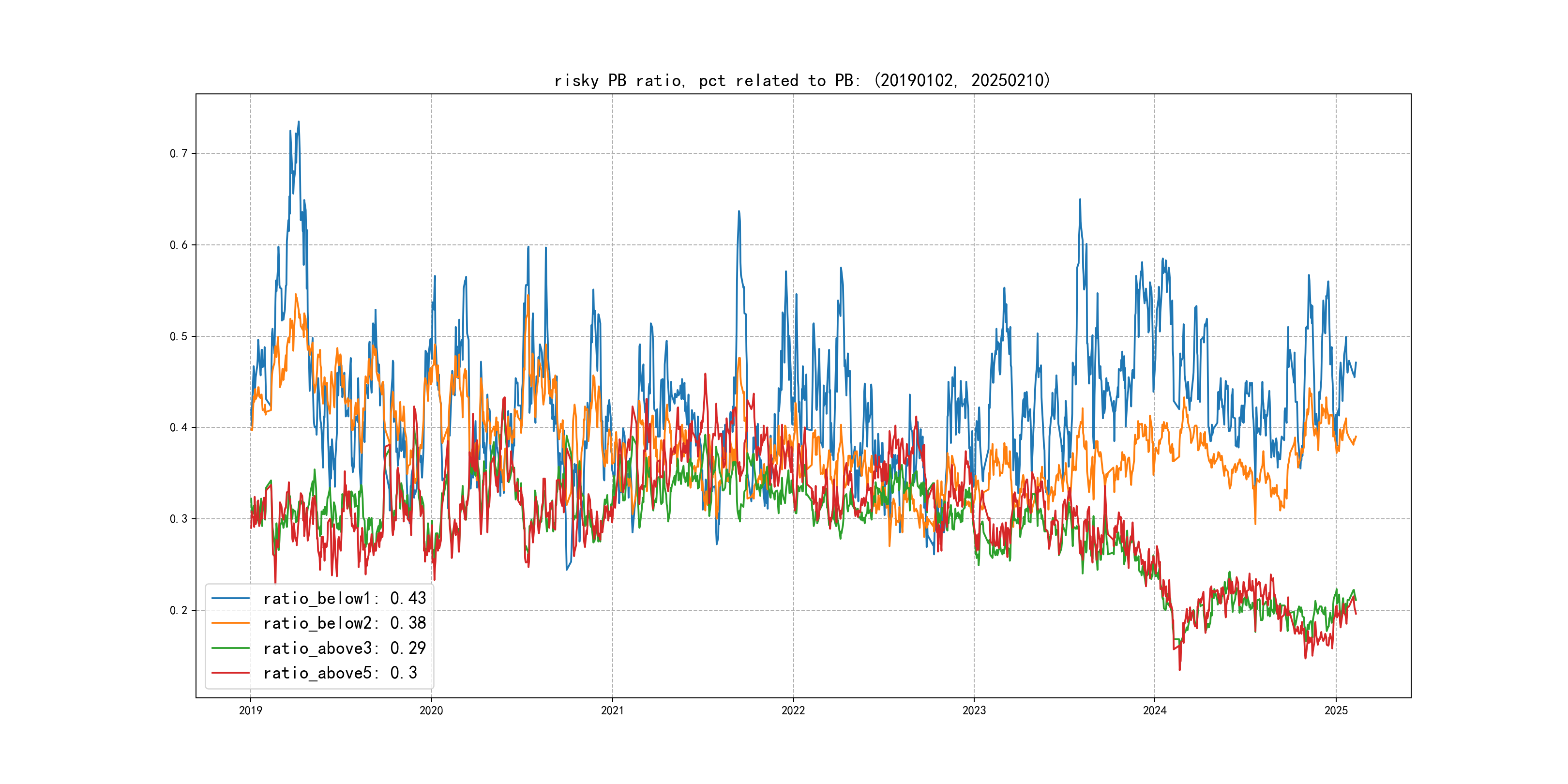Click the 2022 x-axis tick label
The height and width of the screenshot is (784, 1568).
(793, 710)
